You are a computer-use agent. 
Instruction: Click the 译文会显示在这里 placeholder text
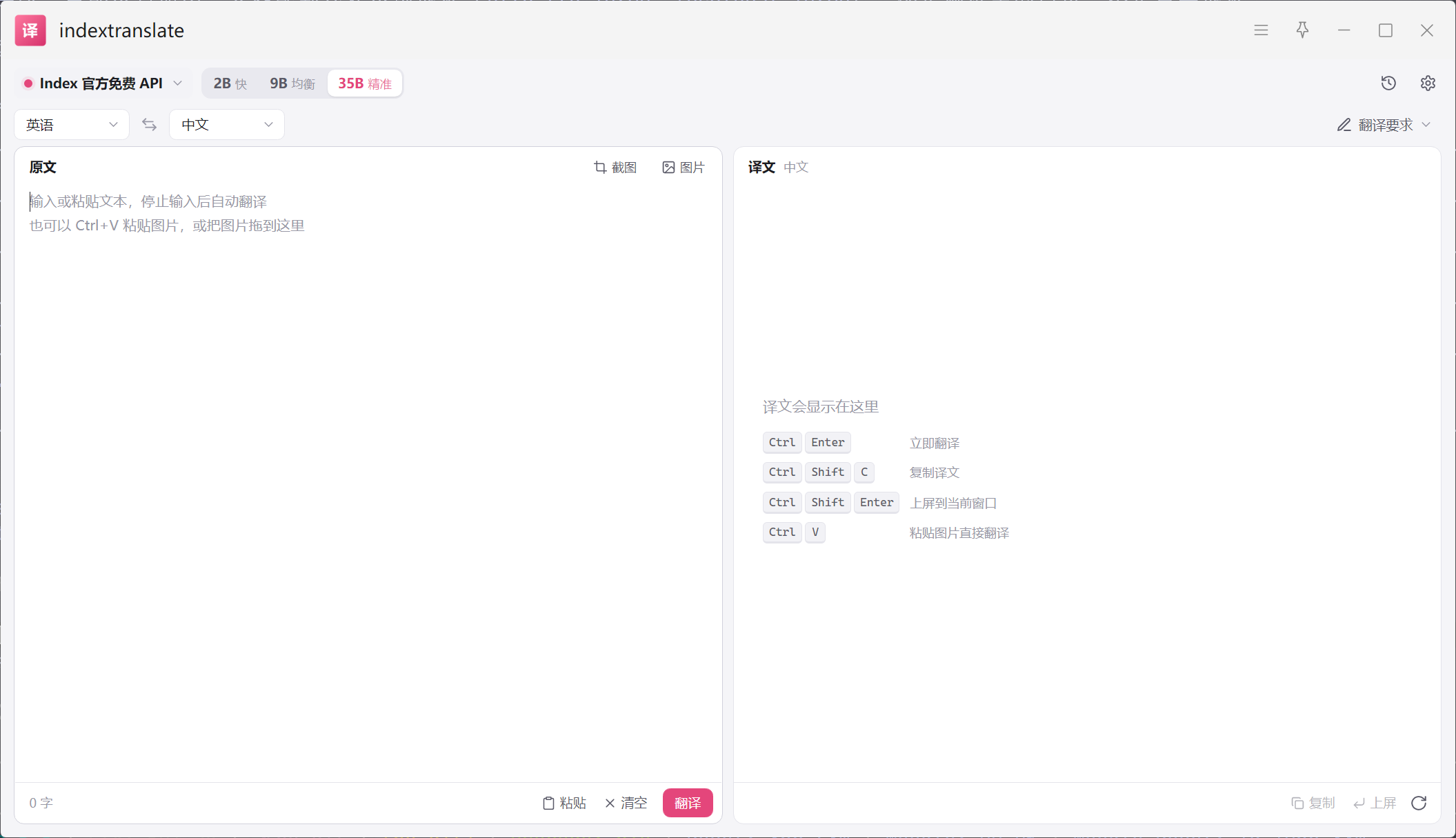click(821, 407)
